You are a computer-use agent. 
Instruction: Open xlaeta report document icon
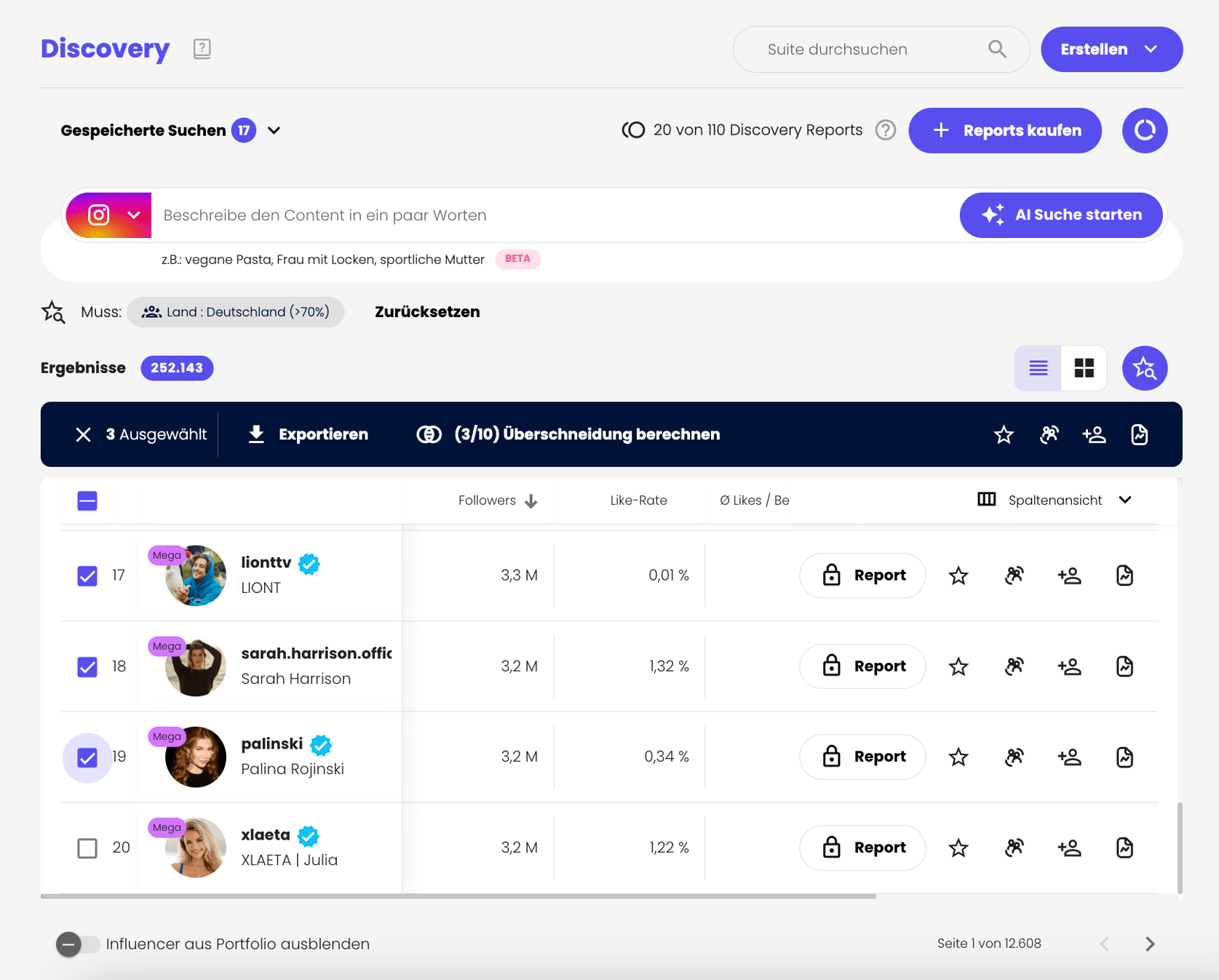(x=1124, y=848)
